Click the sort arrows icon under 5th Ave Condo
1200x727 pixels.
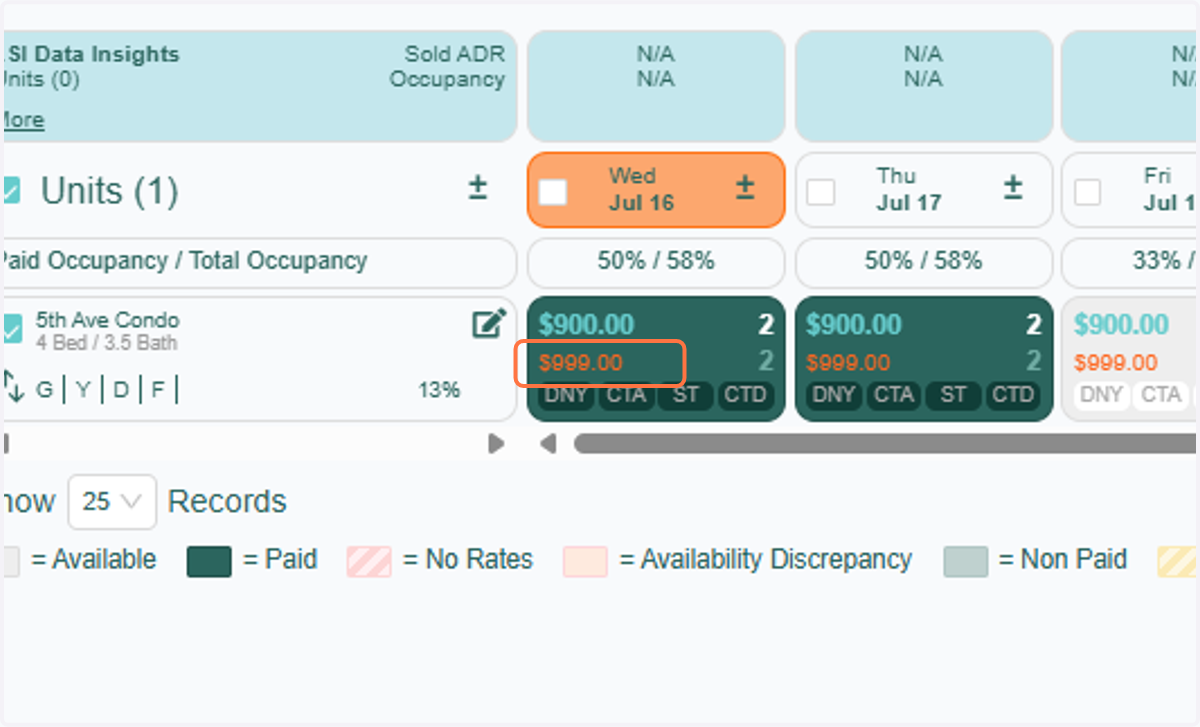pos(12,388)
